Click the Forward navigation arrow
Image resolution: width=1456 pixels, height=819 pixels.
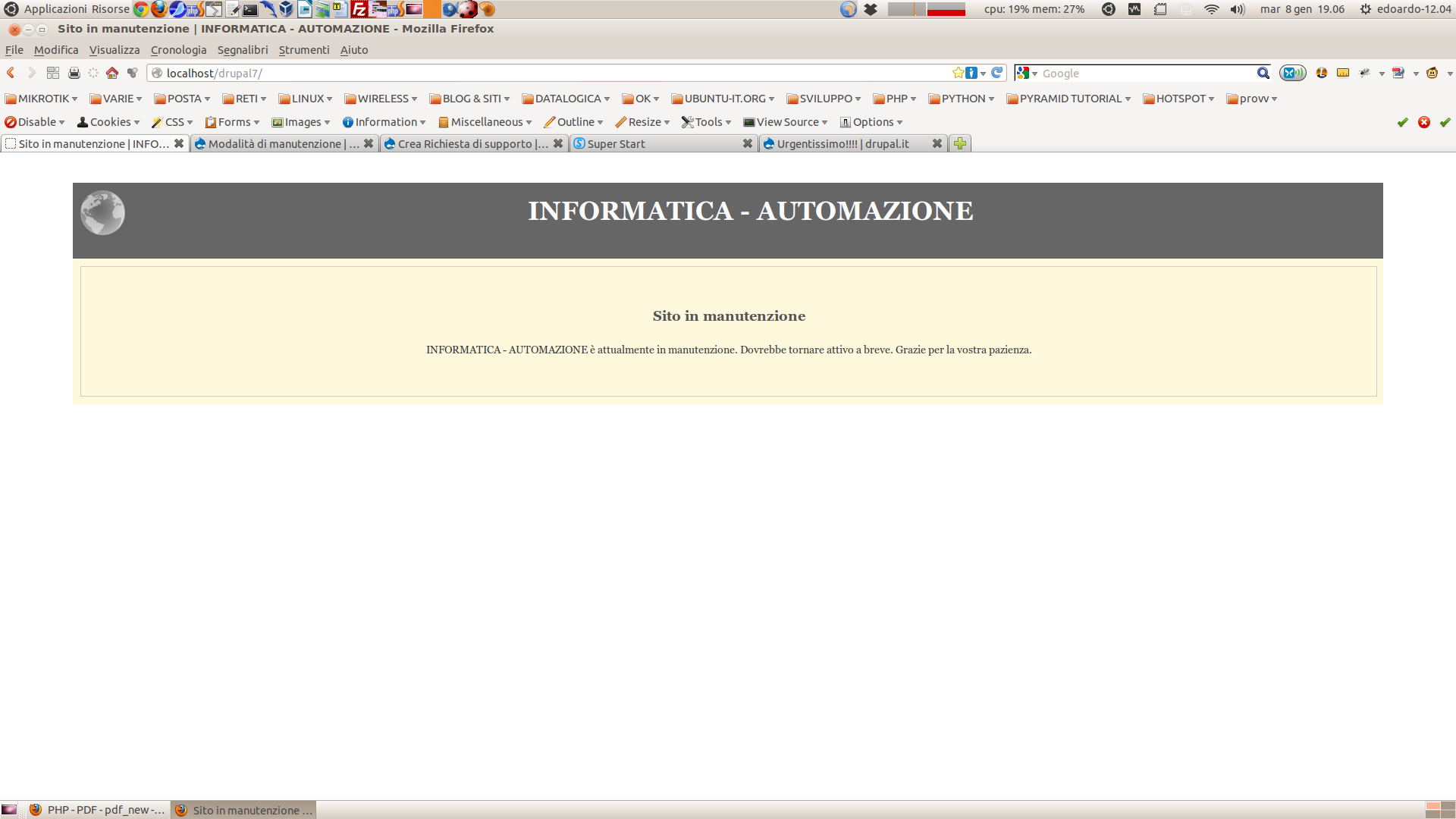(32, 73)
